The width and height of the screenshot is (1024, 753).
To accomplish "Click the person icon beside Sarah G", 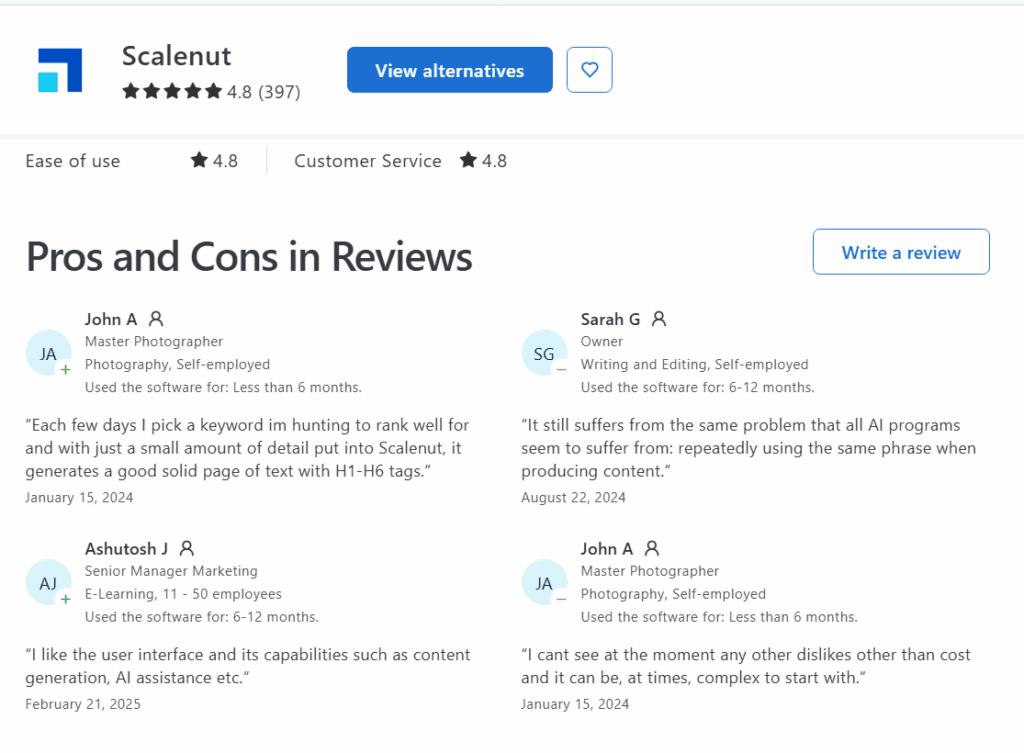I will (660, 318).
